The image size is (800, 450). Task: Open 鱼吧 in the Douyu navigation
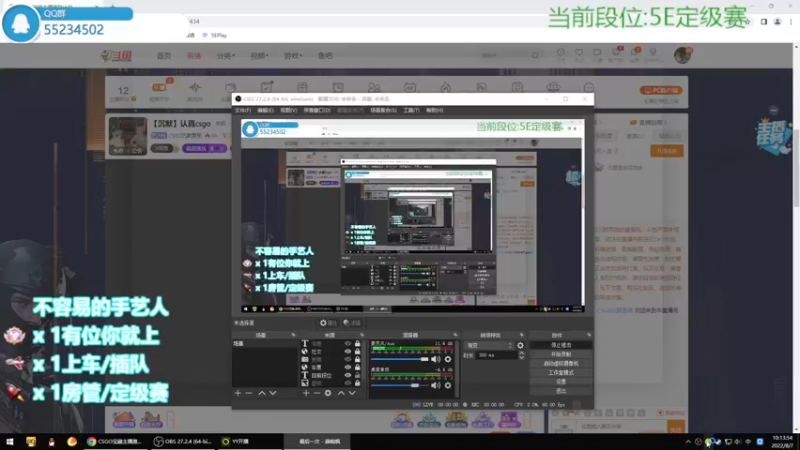tap(325, 56)
